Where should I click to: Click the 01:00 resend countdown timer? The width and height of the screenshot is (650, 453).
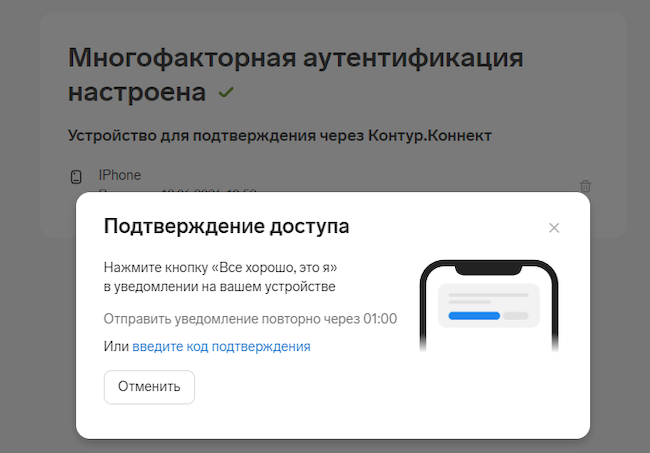pos(380,319)
